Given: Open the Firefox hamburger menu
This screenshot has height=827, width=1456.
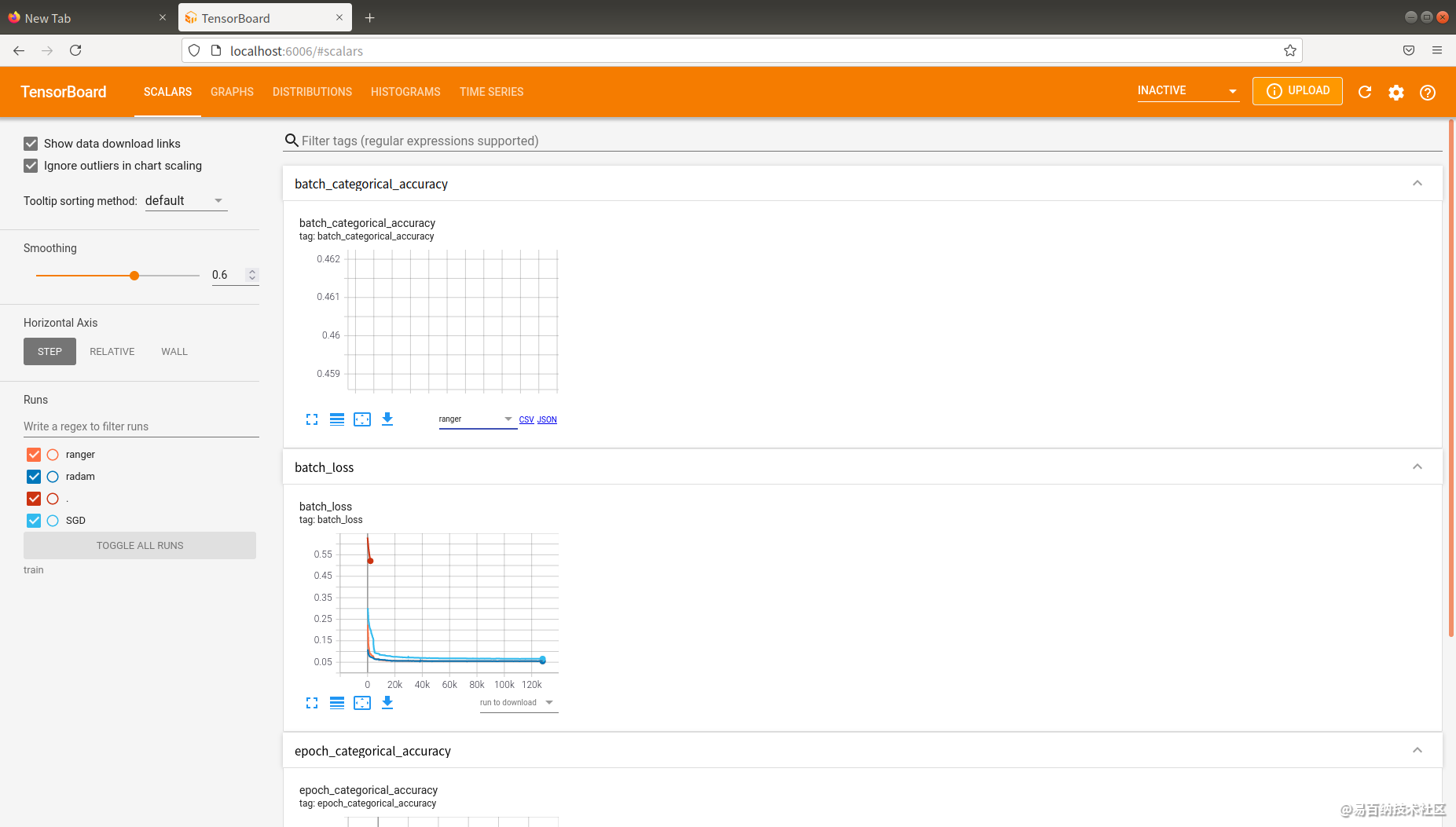Looking at the screenshot, I should 1437,50.
